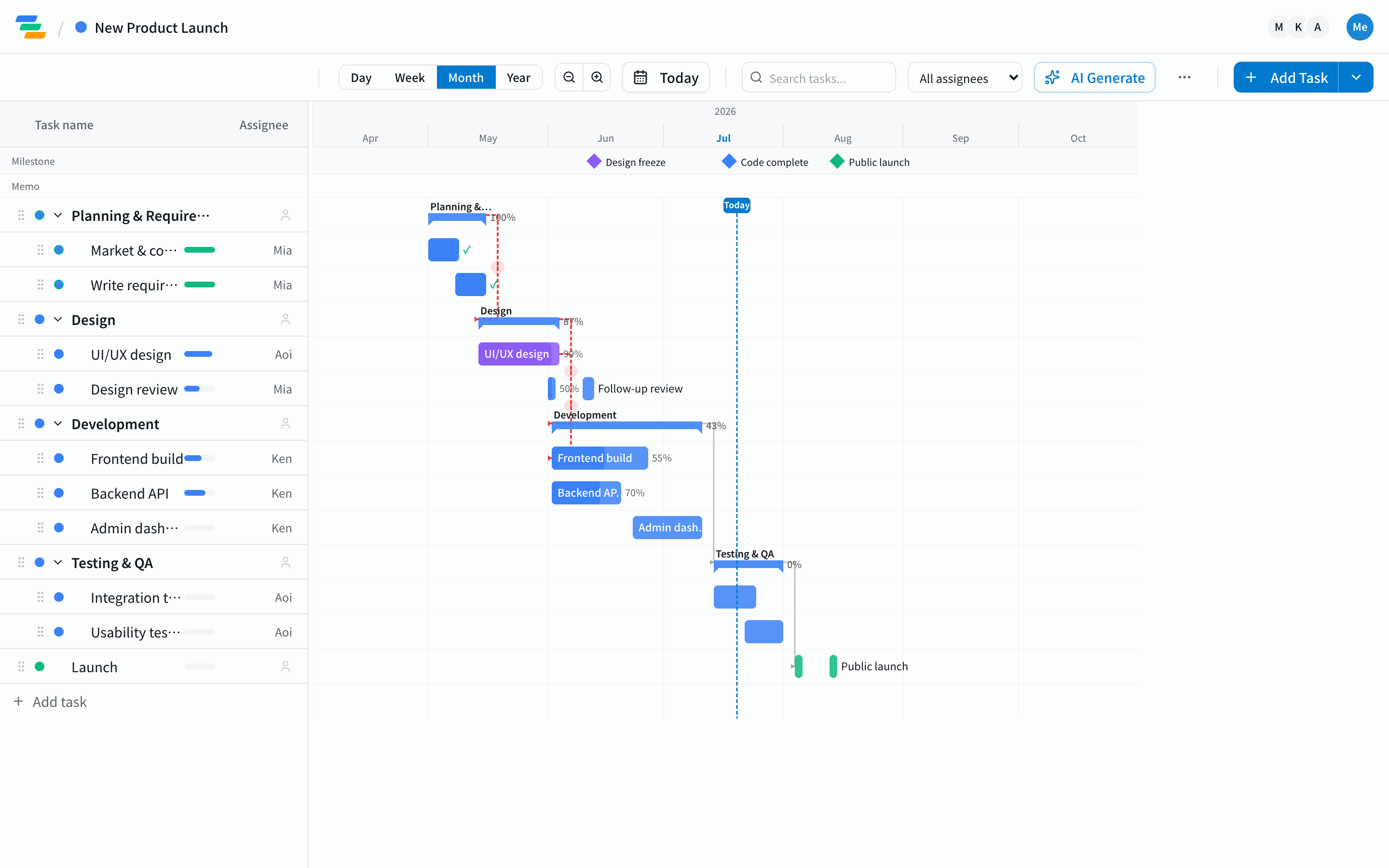
Task: Click drag handle of Planning & Requirements row
Action: 21,215
